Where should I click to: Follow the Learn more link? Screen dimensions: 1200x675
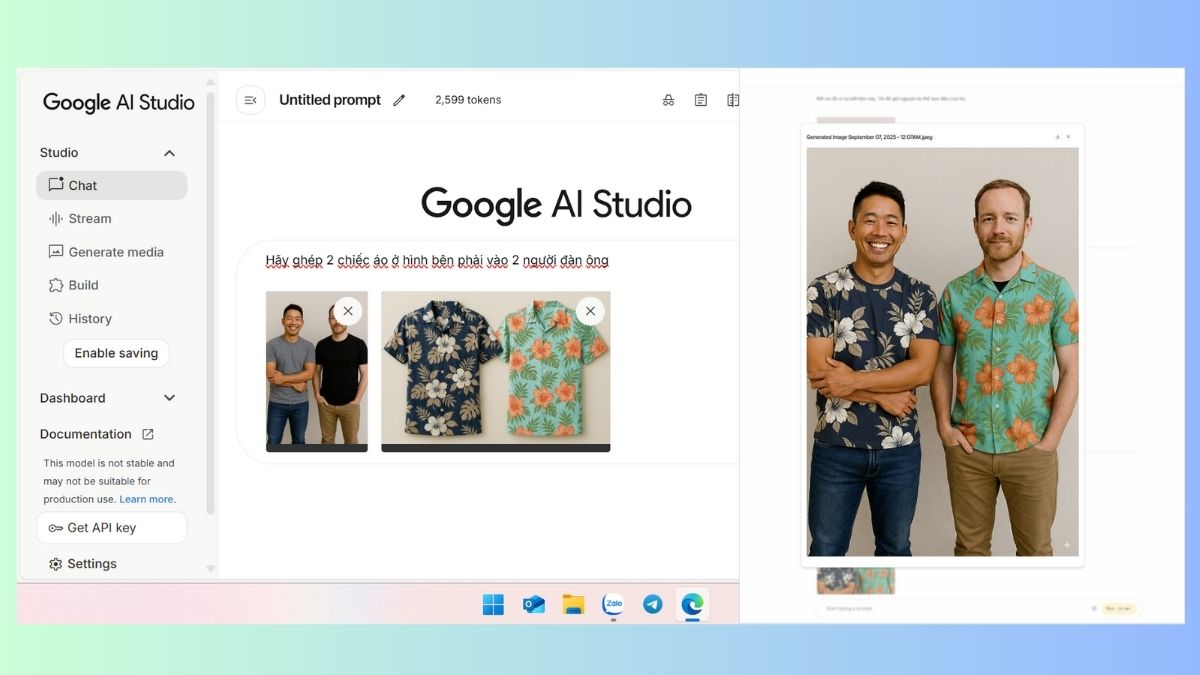click(147, 499)
